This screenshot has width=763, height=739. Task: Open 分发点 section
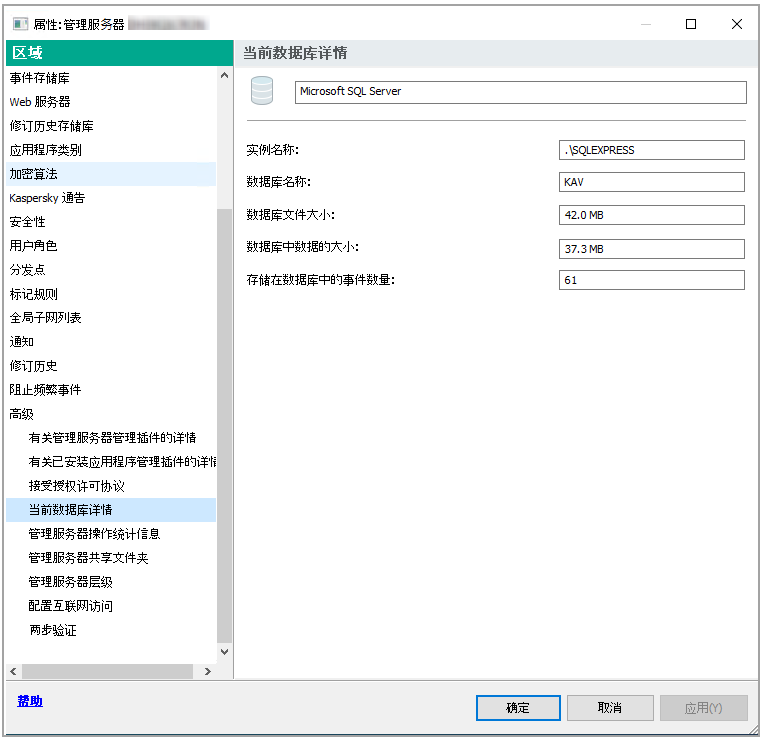pos(111,270)
